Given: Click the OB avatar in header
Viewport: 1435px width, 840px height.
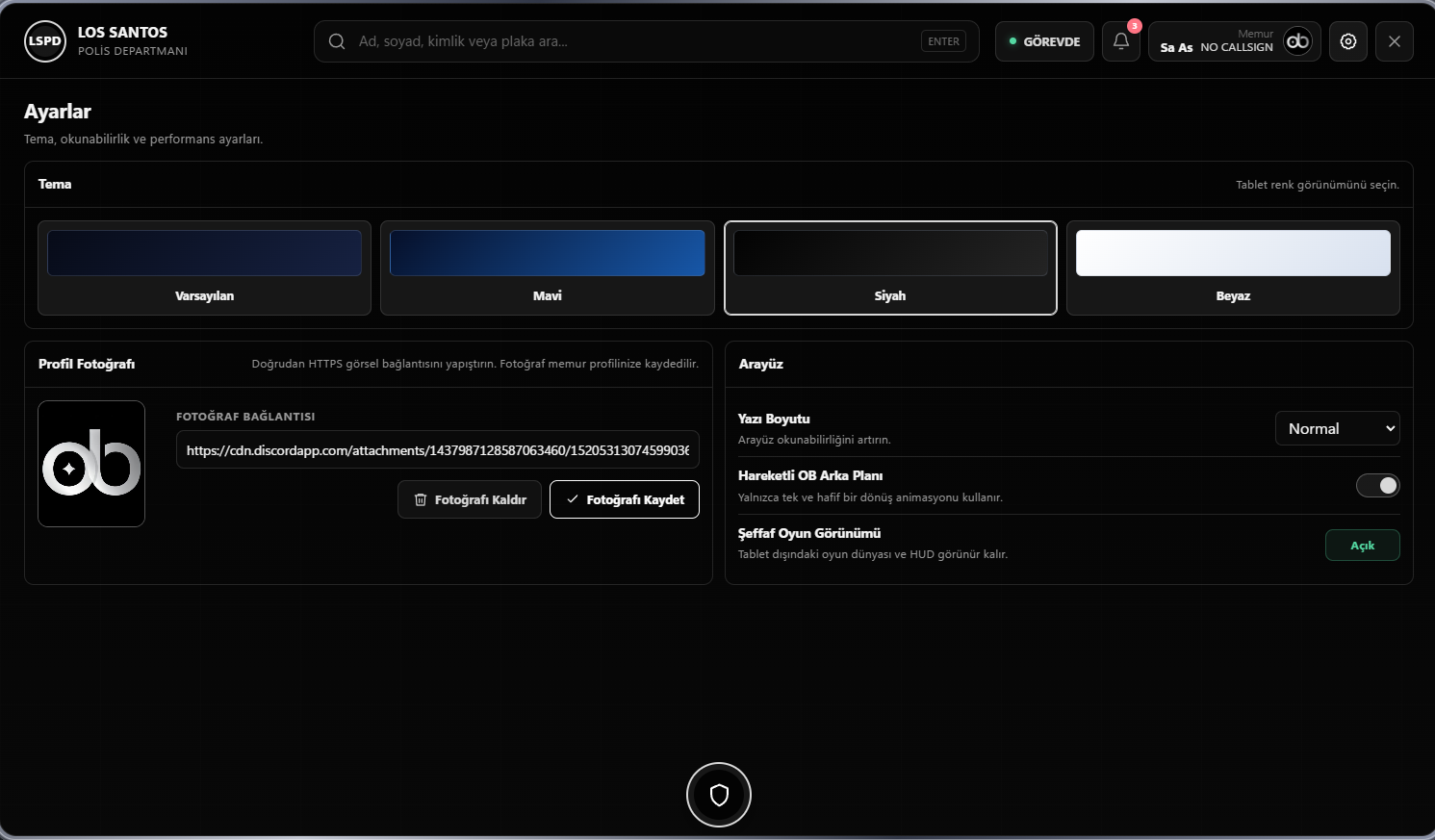Looking at the screenshot, I should (x=1298, y=41).
